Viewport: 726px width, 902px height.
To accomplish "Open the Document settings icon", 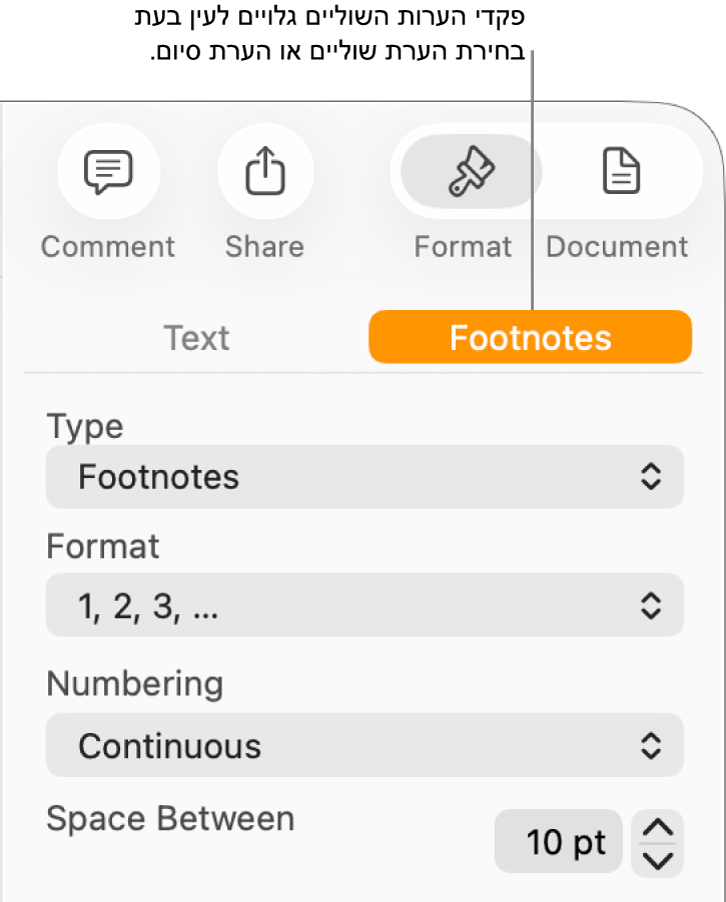I will tap(621, 174).
